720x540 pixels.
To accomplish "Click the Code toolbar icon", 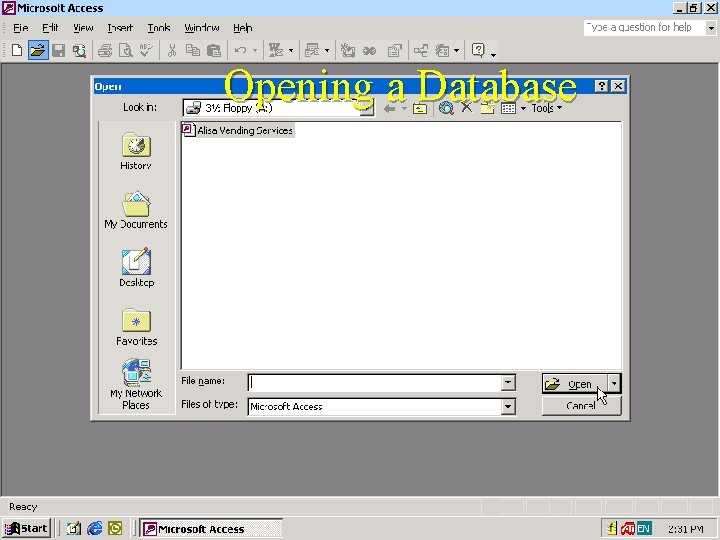I will [348, 50].
